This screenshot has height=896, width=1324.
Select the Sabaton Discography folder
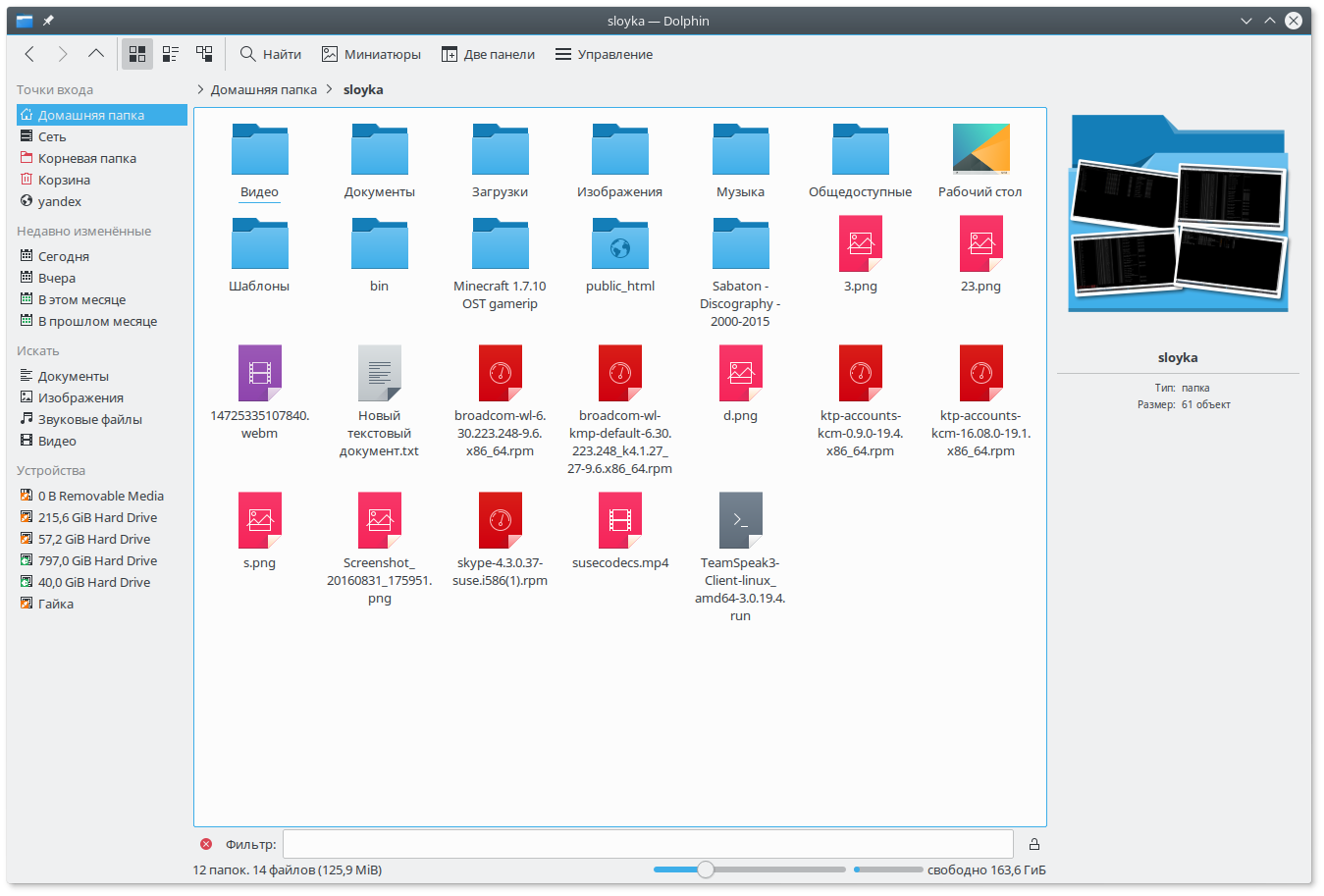[x=741, y=243]
